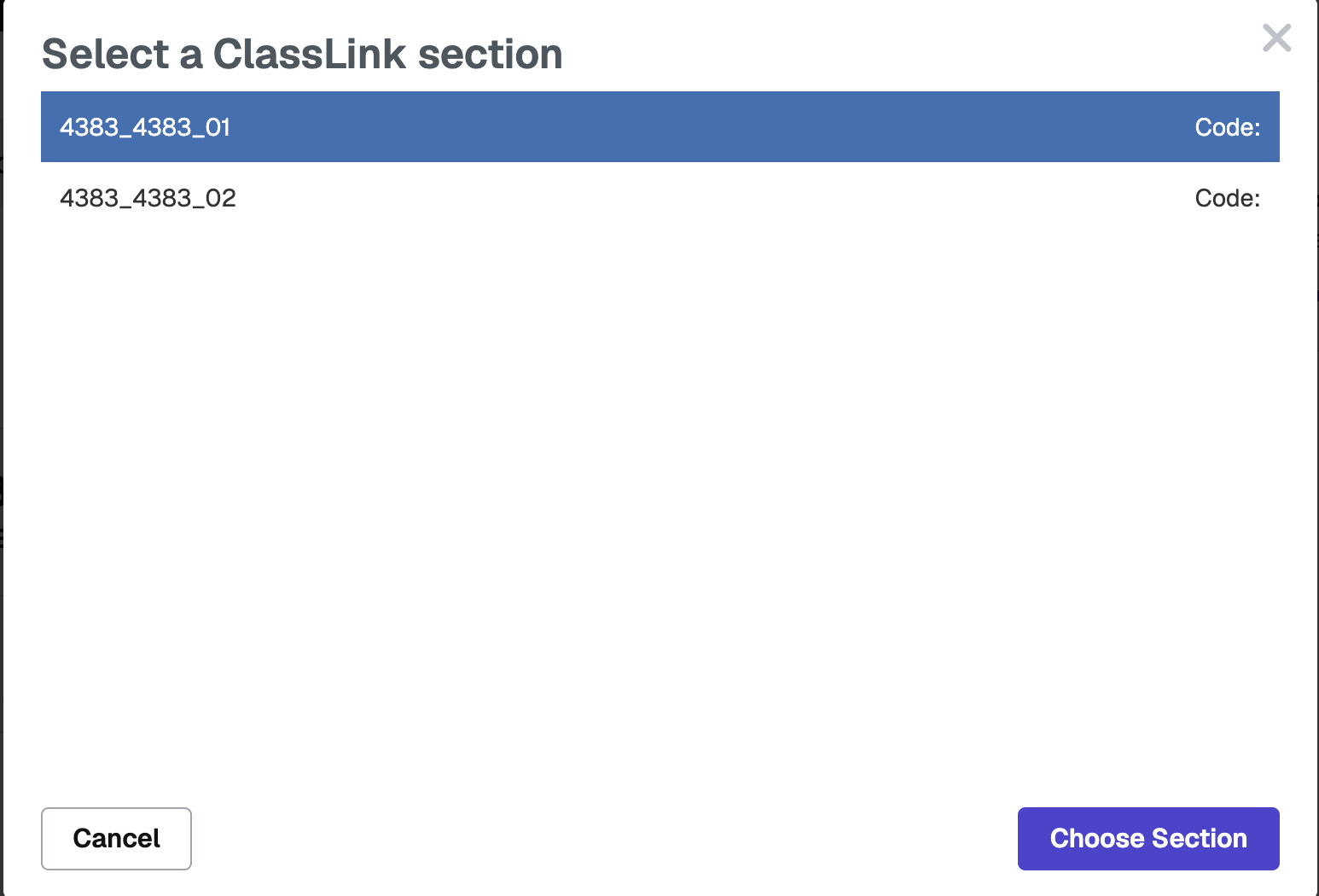Click Code label of 4383_4383_01 row
Screen dimensions: 1319x896
(x=1227, y=127)
